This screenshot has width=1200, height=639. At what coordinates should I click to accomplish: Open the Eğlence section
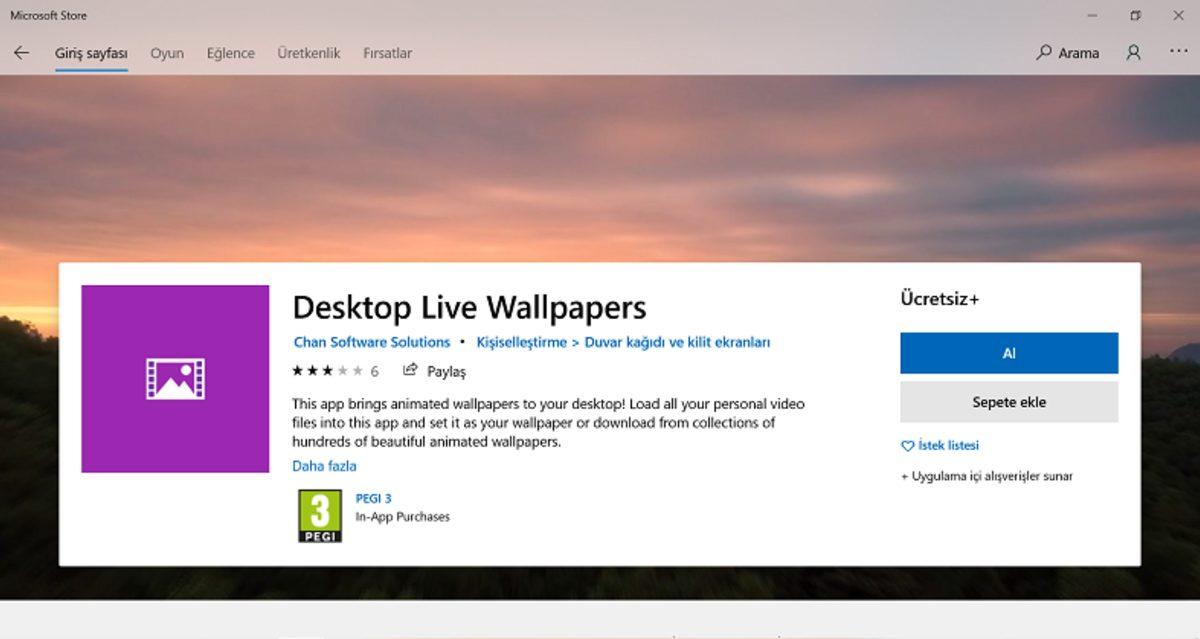[230, 52]
